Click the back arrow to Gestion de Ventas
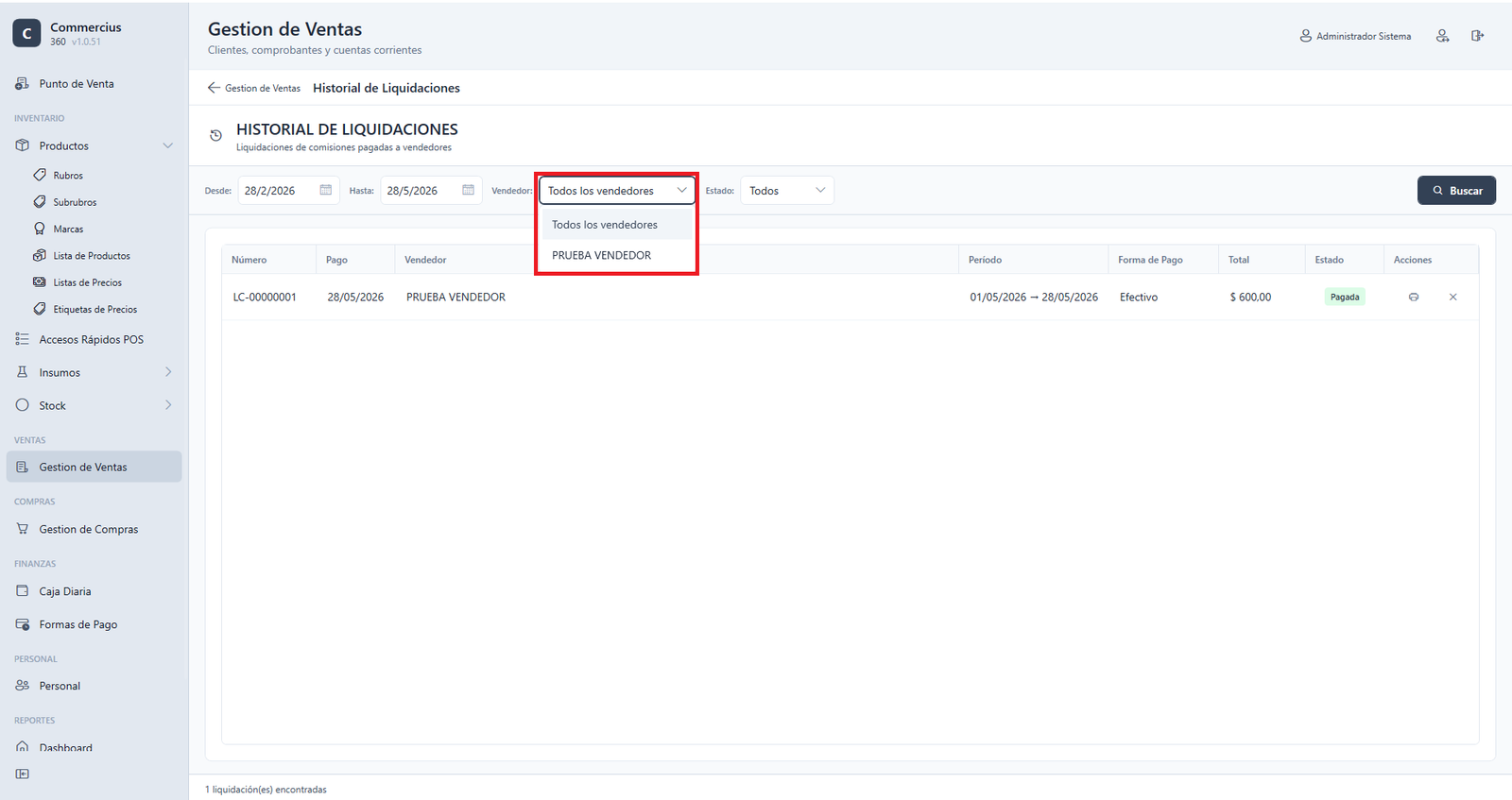 [214, 88]
